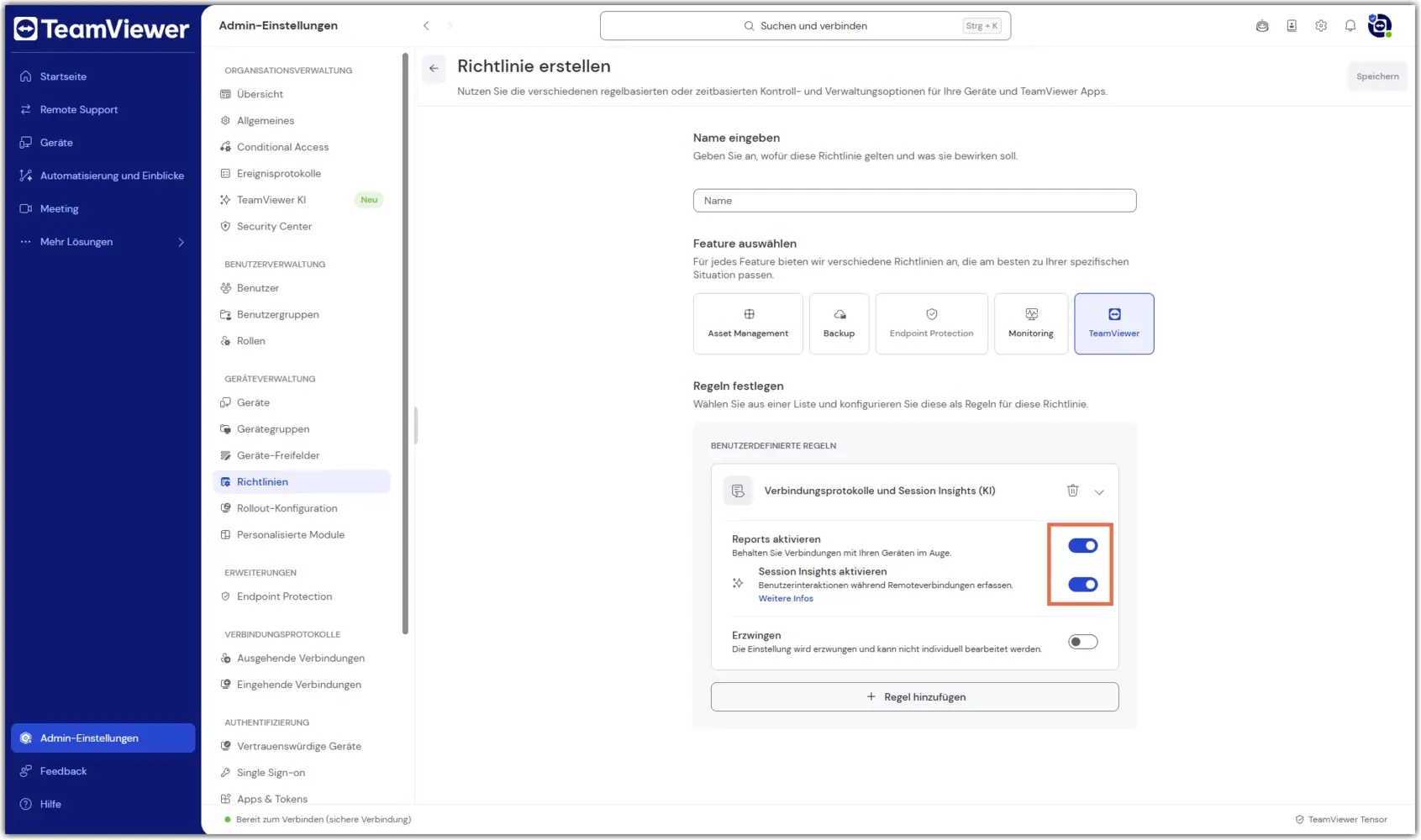Click the TeamViewer logo in sidebar
1421x840 pixels.
(x=102, y=29)
